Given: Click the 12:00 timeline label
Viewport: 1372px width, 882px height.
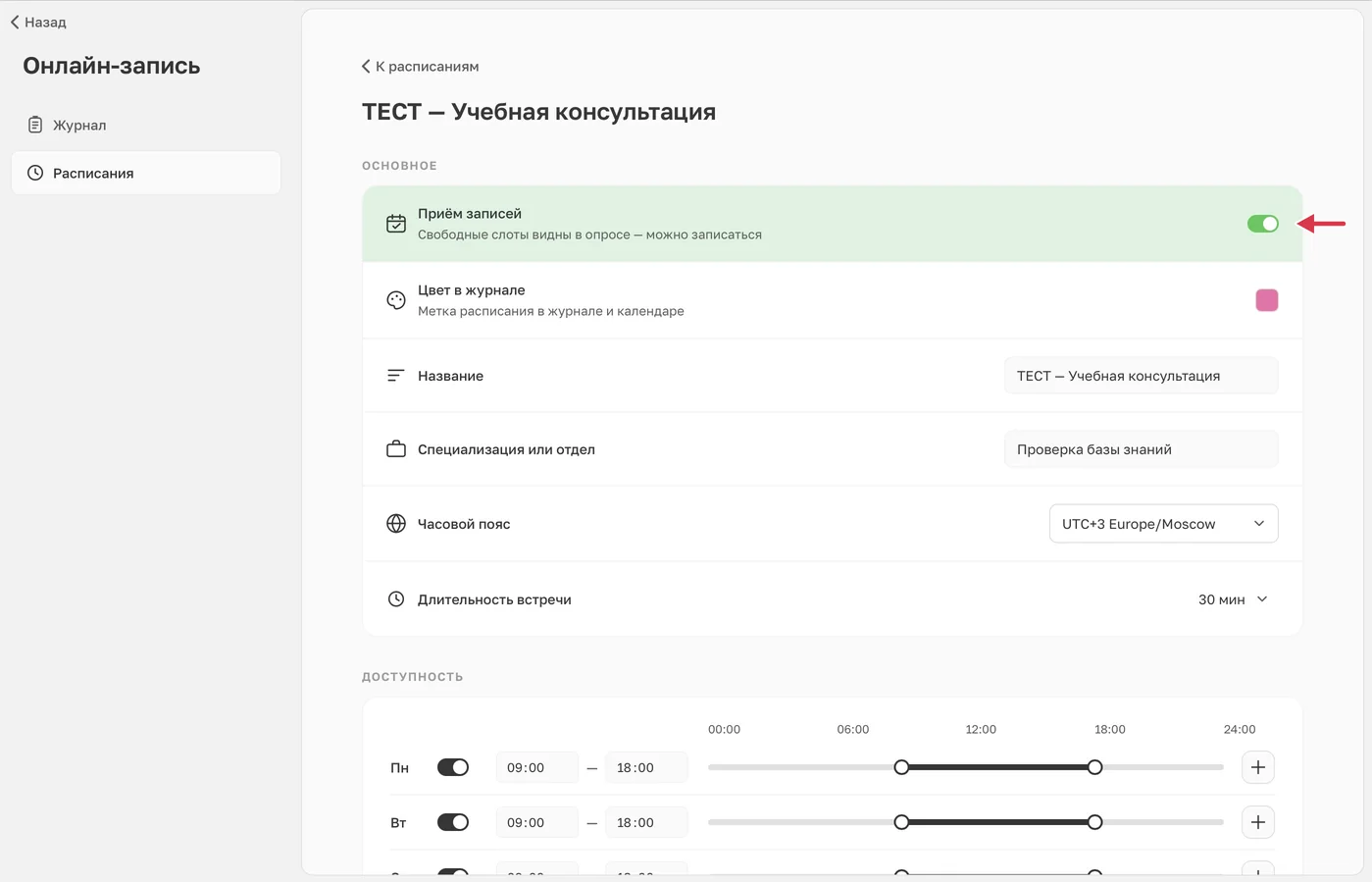Looking at the screenshot, I should pos(981,729).
